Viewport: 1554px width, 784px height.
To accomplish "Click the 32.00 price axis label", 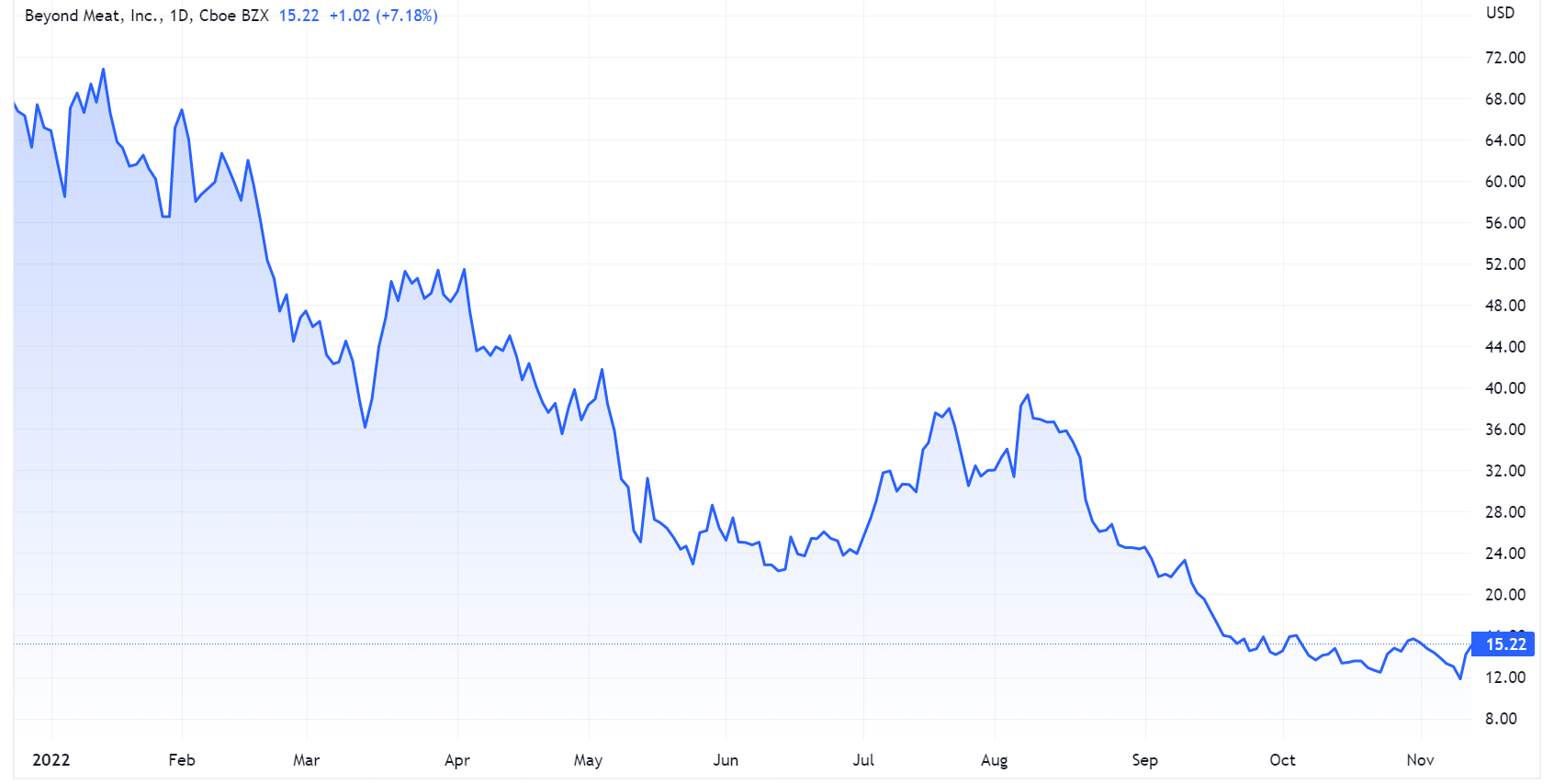I will (1505, 471).
